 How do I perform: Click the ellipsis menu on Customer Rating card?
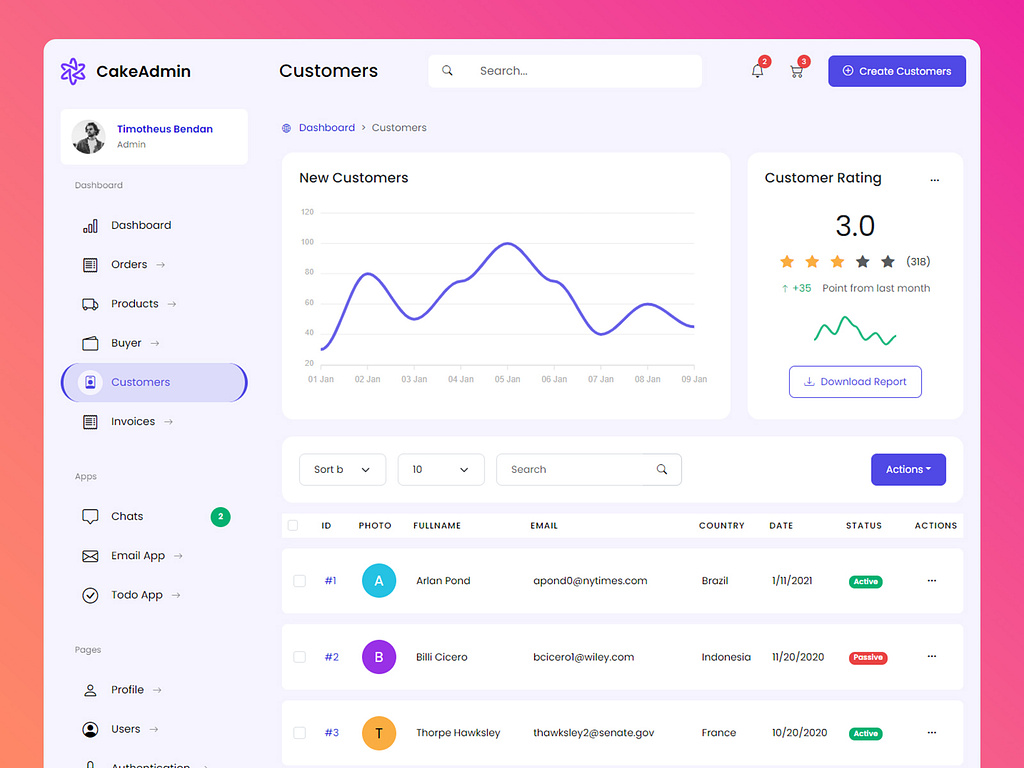click(935, 180)
